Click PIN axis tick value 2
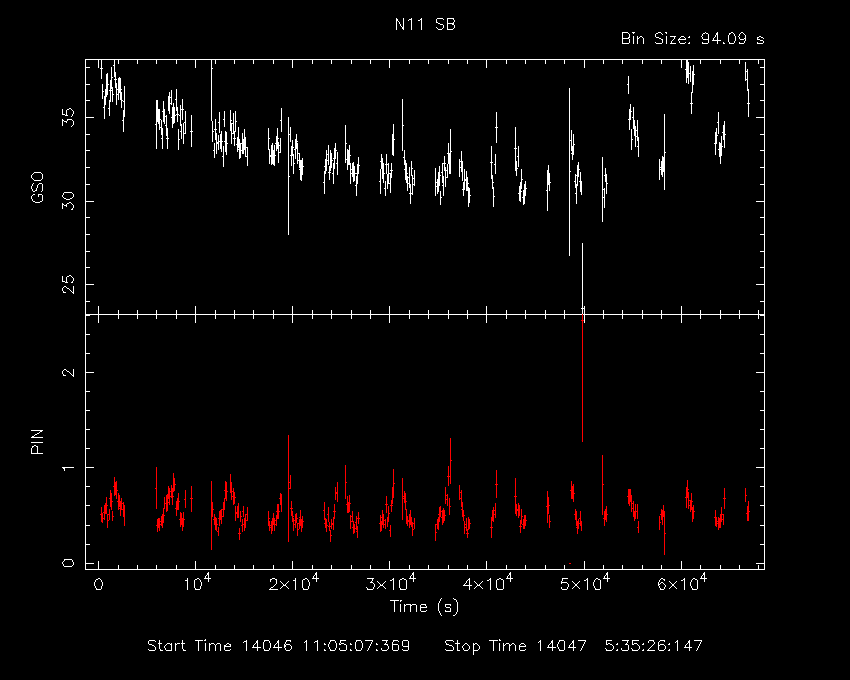Image resolution: width=850 pixels, height=680 pixels. click(x=68, y=373)
